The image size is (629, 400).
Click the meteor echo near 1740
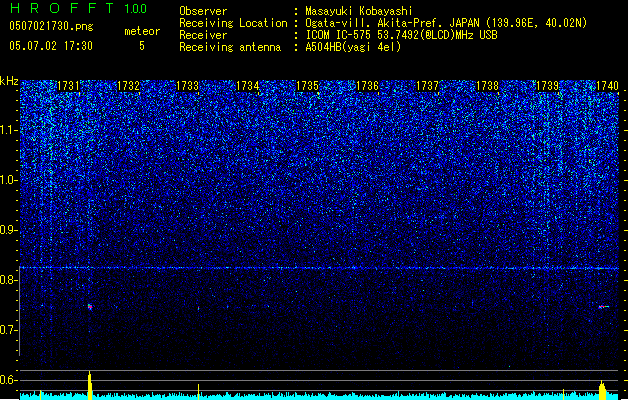click(x=603, y=307)
